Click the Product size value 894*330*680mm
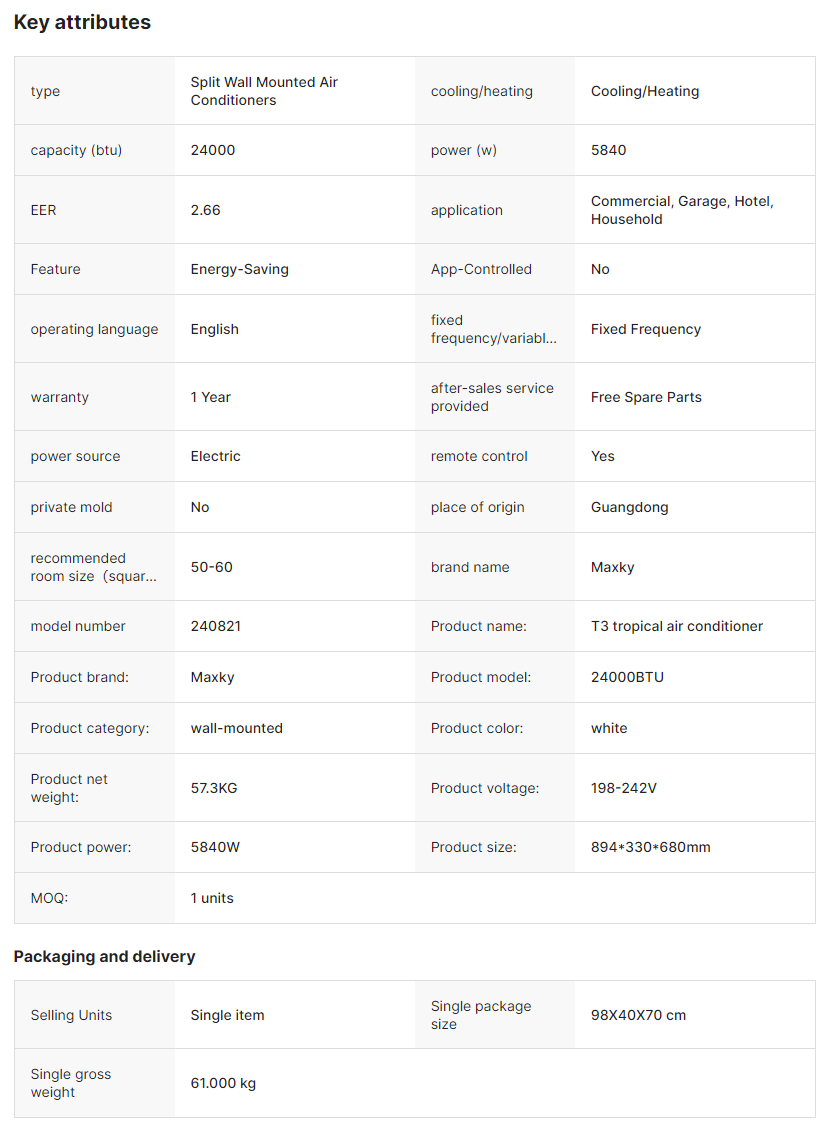Viewport: 835px width, 1140px height. coord(650,847)
